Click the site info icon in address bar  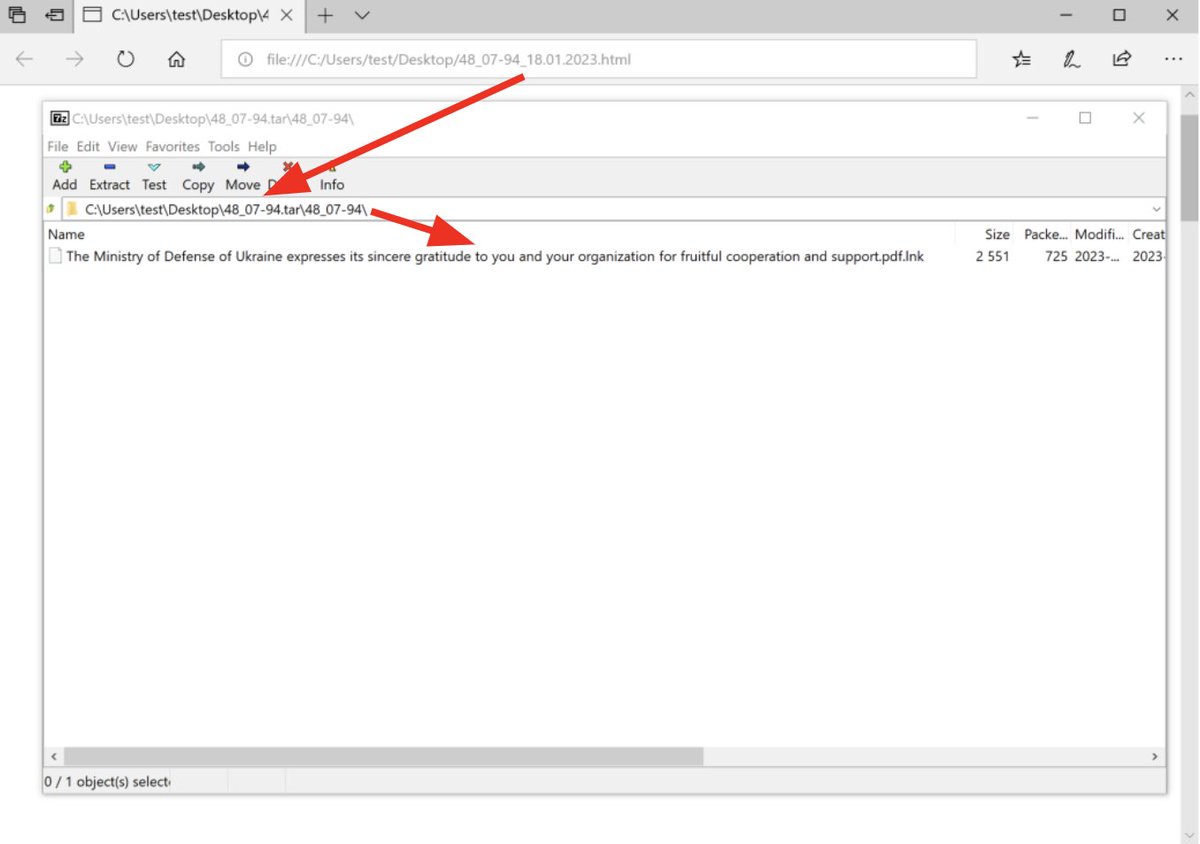(x=245, y=60)
